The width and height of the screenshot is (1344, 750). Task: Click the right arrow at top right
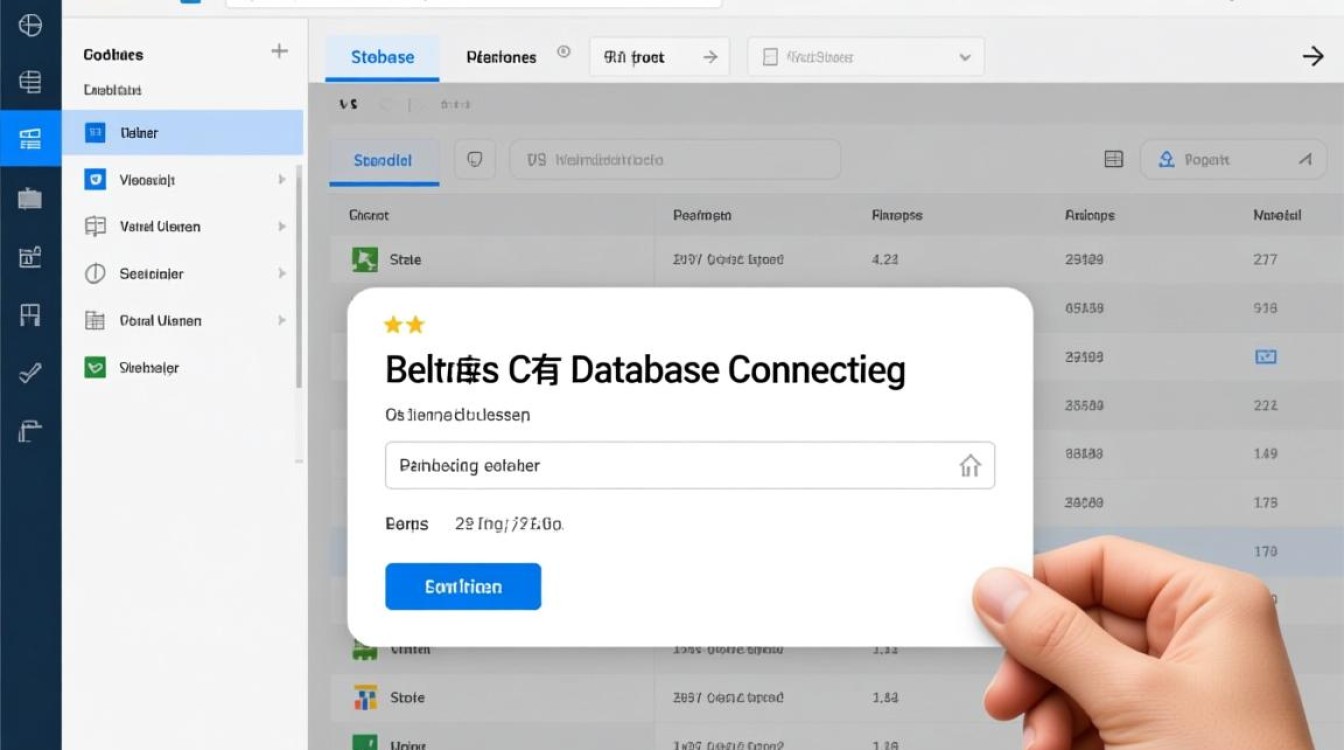[1313, 57]
